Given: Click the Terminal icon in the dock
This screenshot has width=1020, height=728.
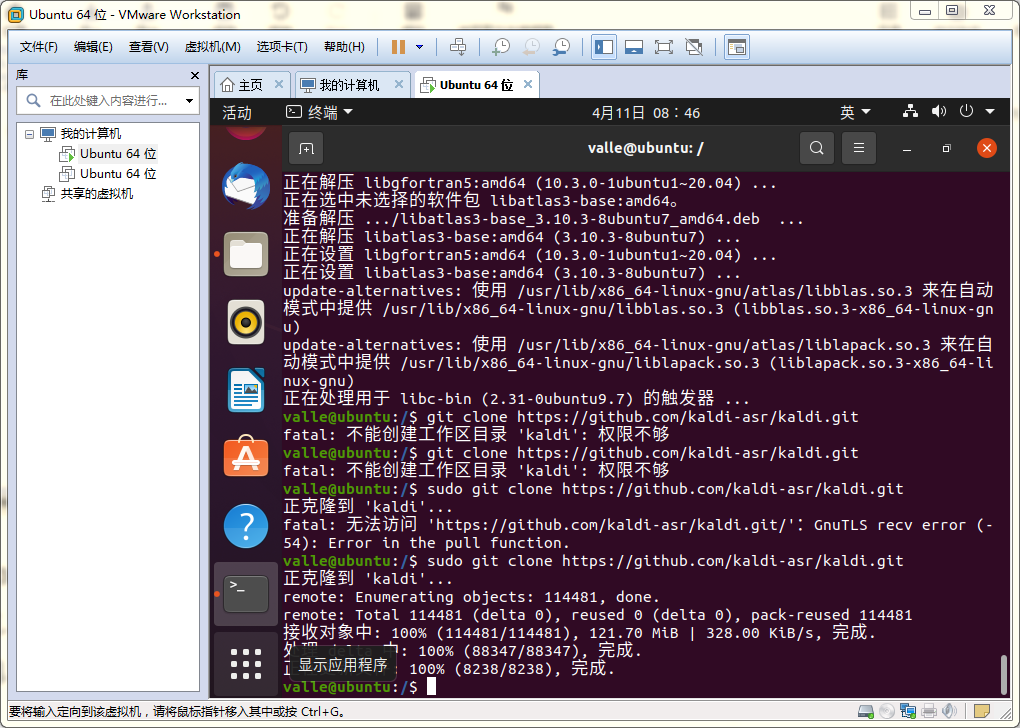Looking at the screenshot, I should tap(246, 594).
